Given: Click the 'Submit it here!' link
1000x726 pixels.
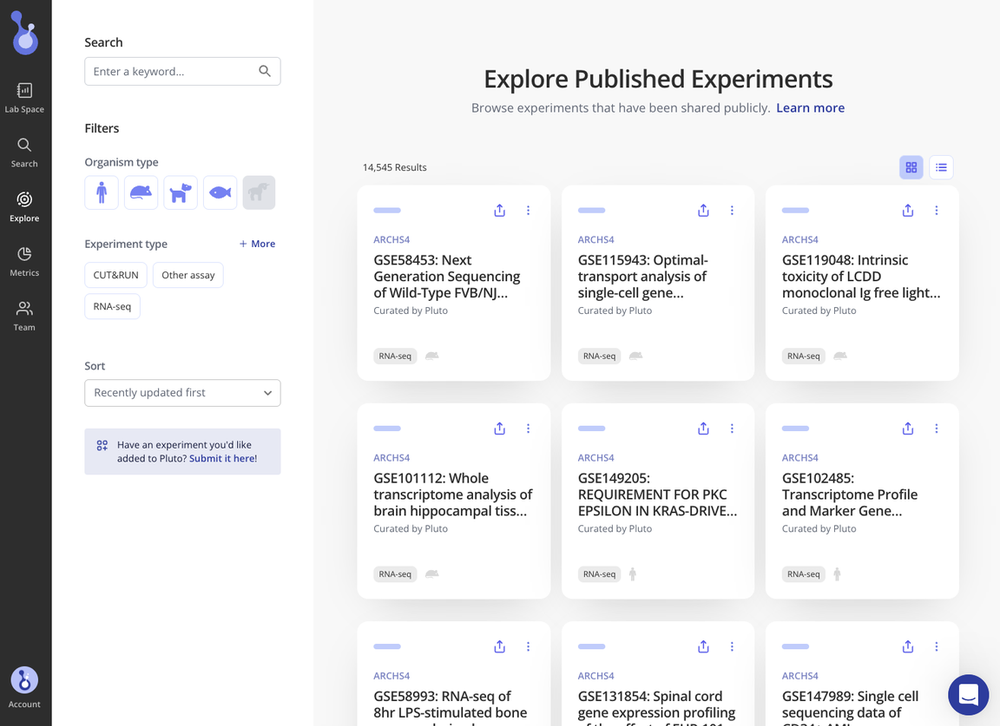Looking at the screenshot, I should 223,458.
